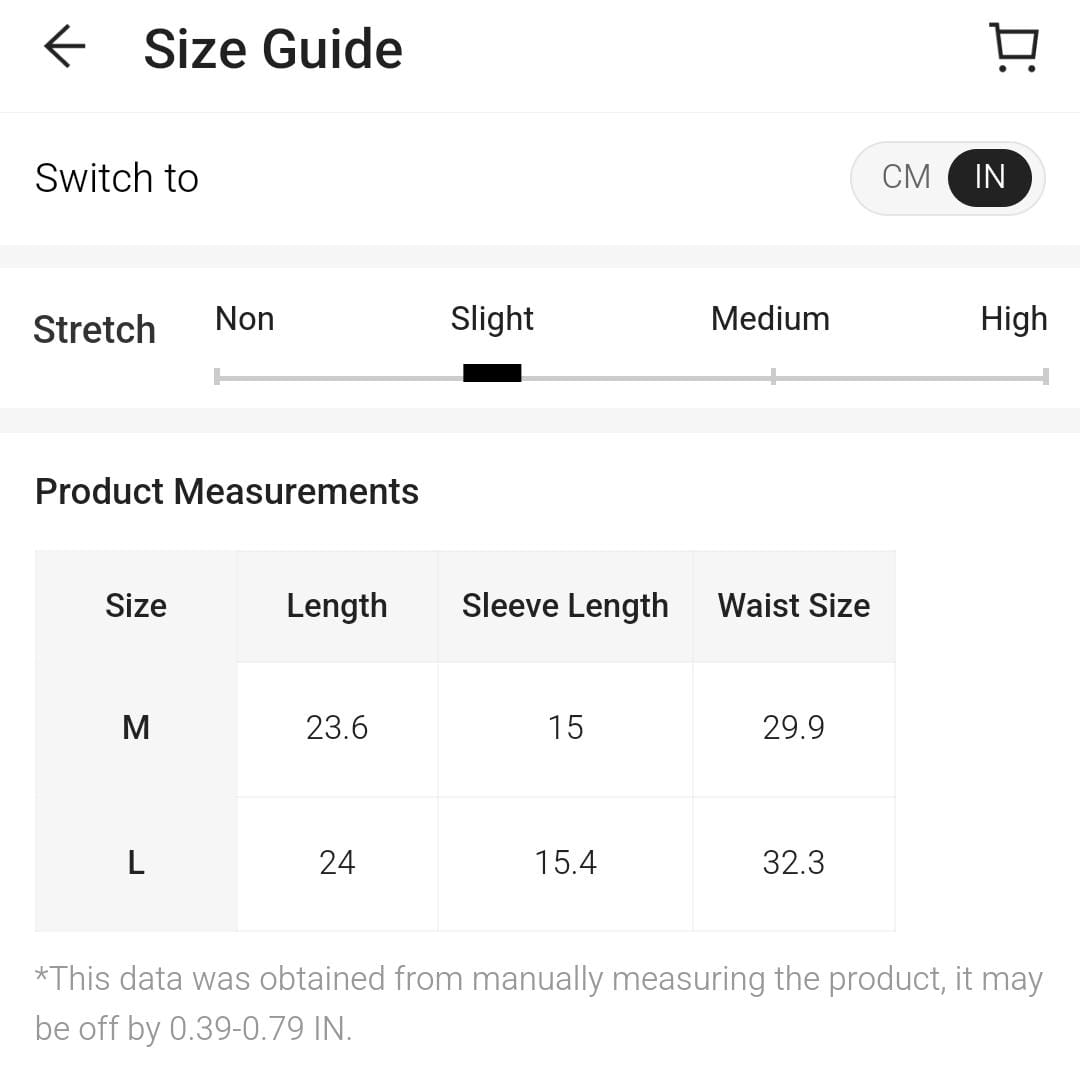Click the High stretch label
Viewport: 1080px width, 1086px height.
(1013, 319)
